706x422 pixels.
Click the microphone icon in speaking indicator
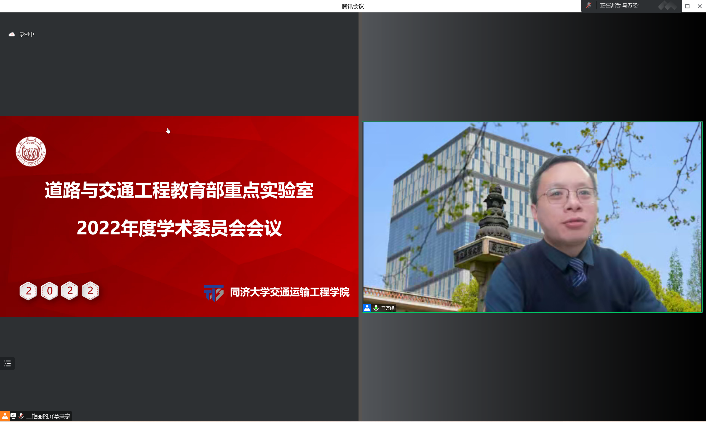589,5
